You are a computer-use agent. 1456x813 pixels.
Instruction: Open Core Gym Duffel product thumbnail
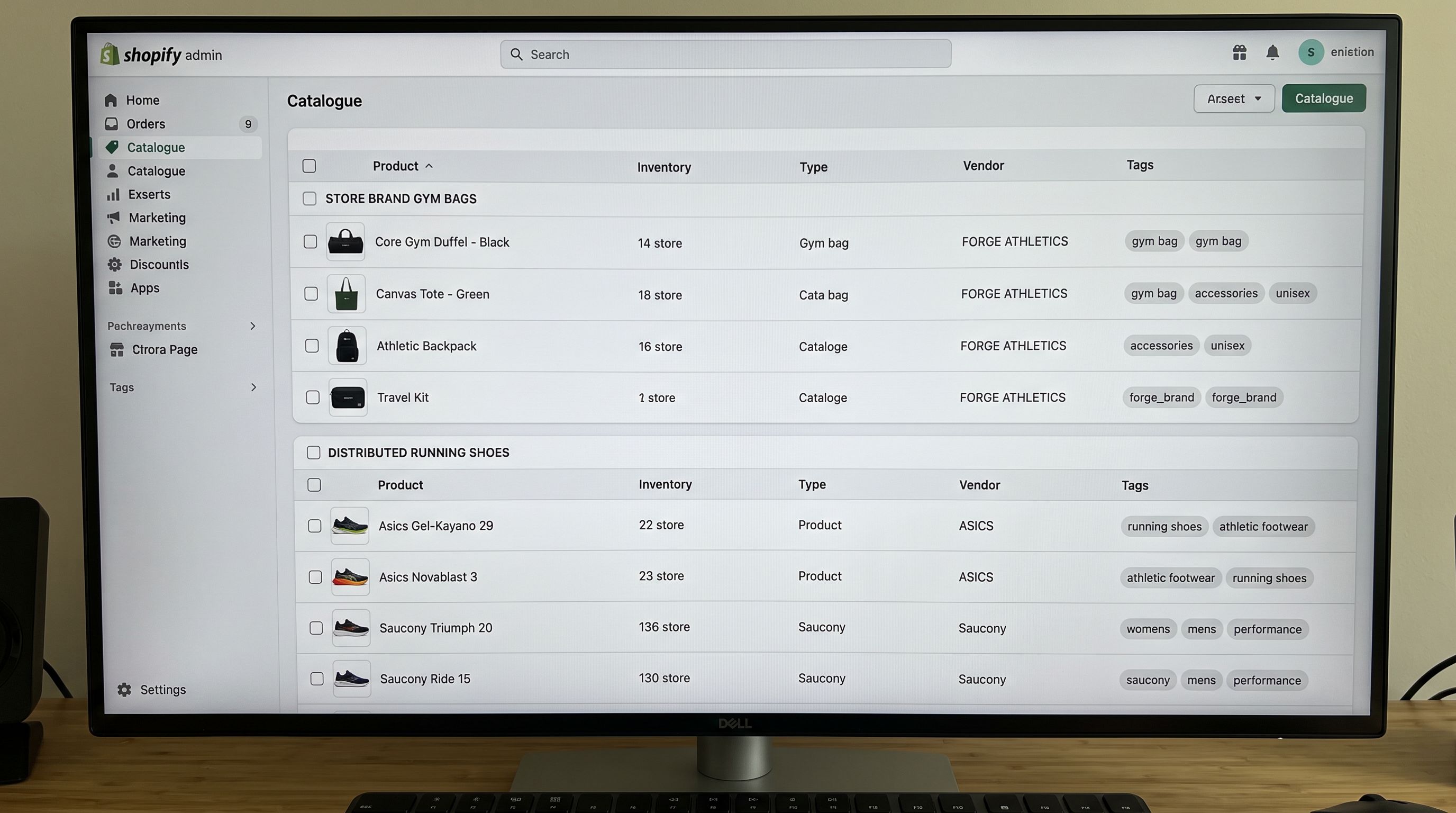click(x=345, y=241)
